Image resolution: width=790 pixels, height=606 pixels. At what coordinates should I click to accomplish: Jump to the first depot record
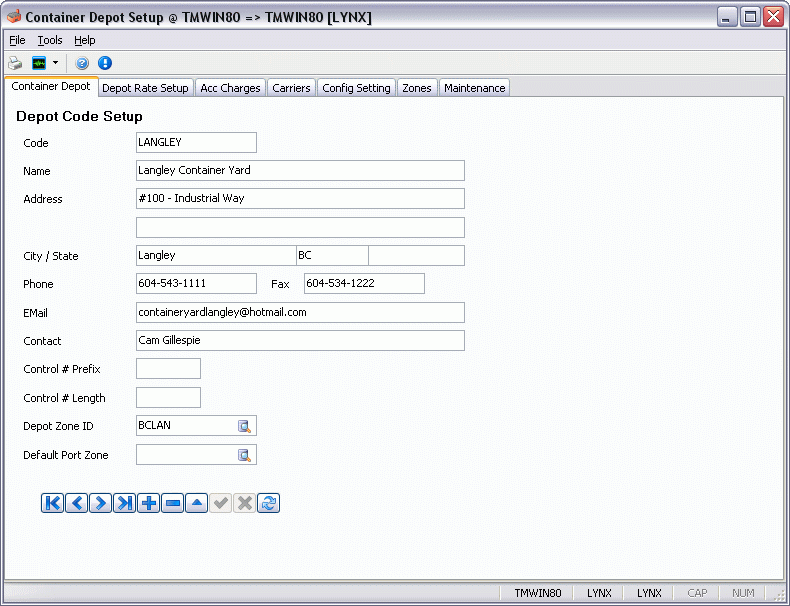(53, 503)
